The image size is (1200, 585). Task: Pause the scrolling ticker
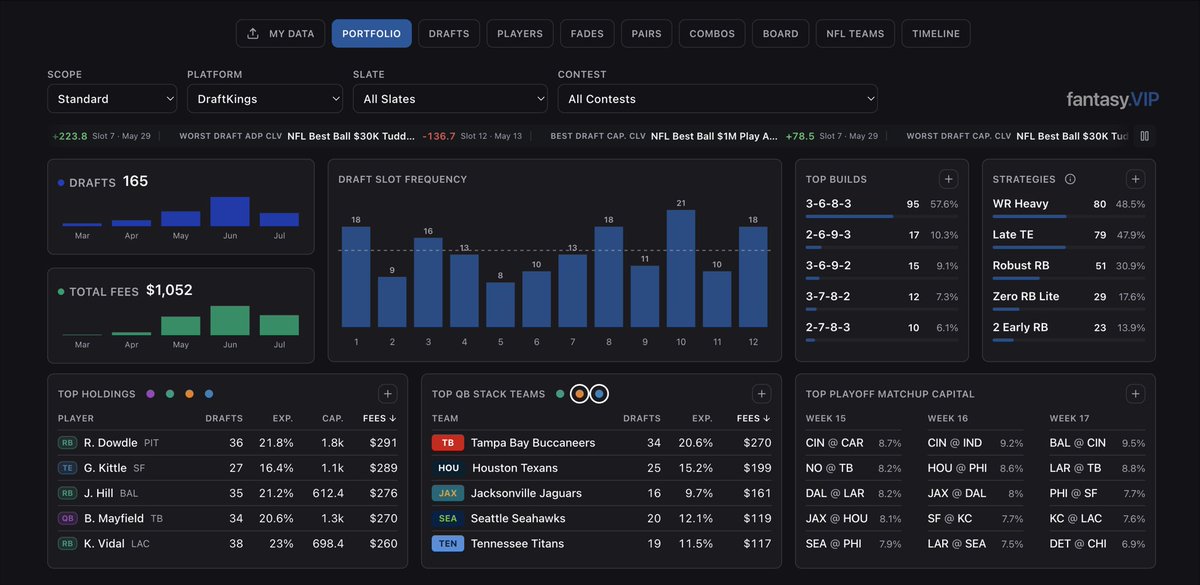tap(1145, 136)
